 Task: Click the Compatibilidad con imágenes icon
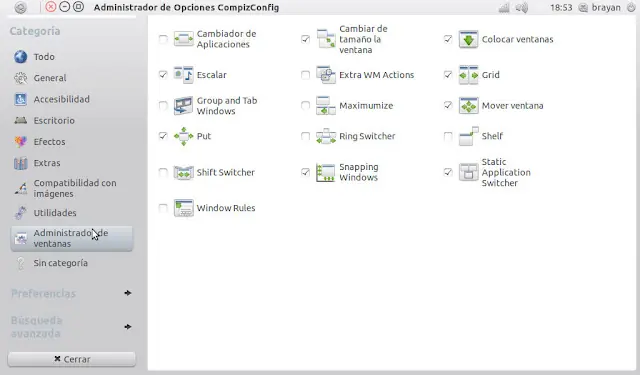pos(20,188)
